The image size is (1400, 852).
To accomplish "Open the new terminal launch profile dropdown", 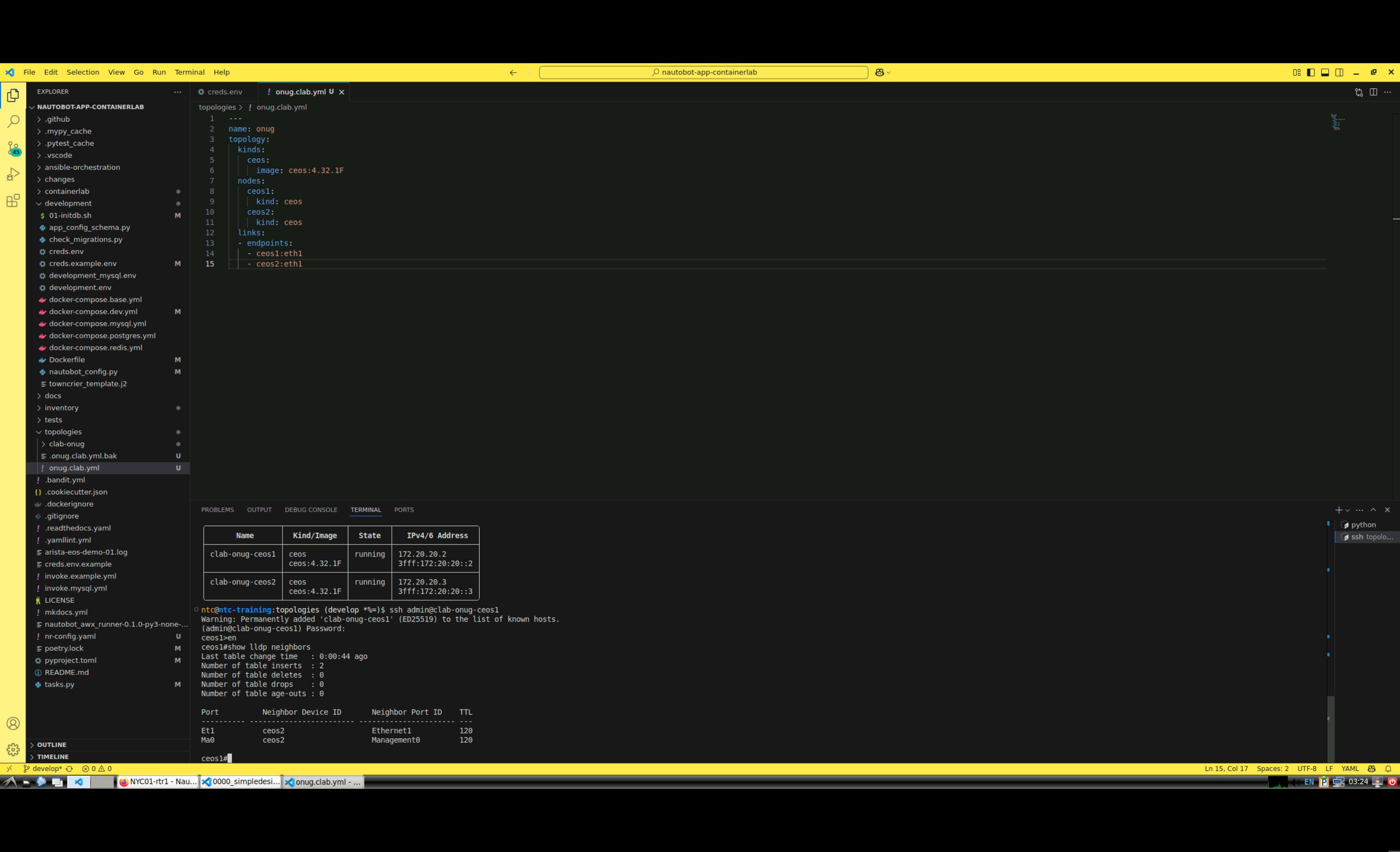I will (1347, 510).
